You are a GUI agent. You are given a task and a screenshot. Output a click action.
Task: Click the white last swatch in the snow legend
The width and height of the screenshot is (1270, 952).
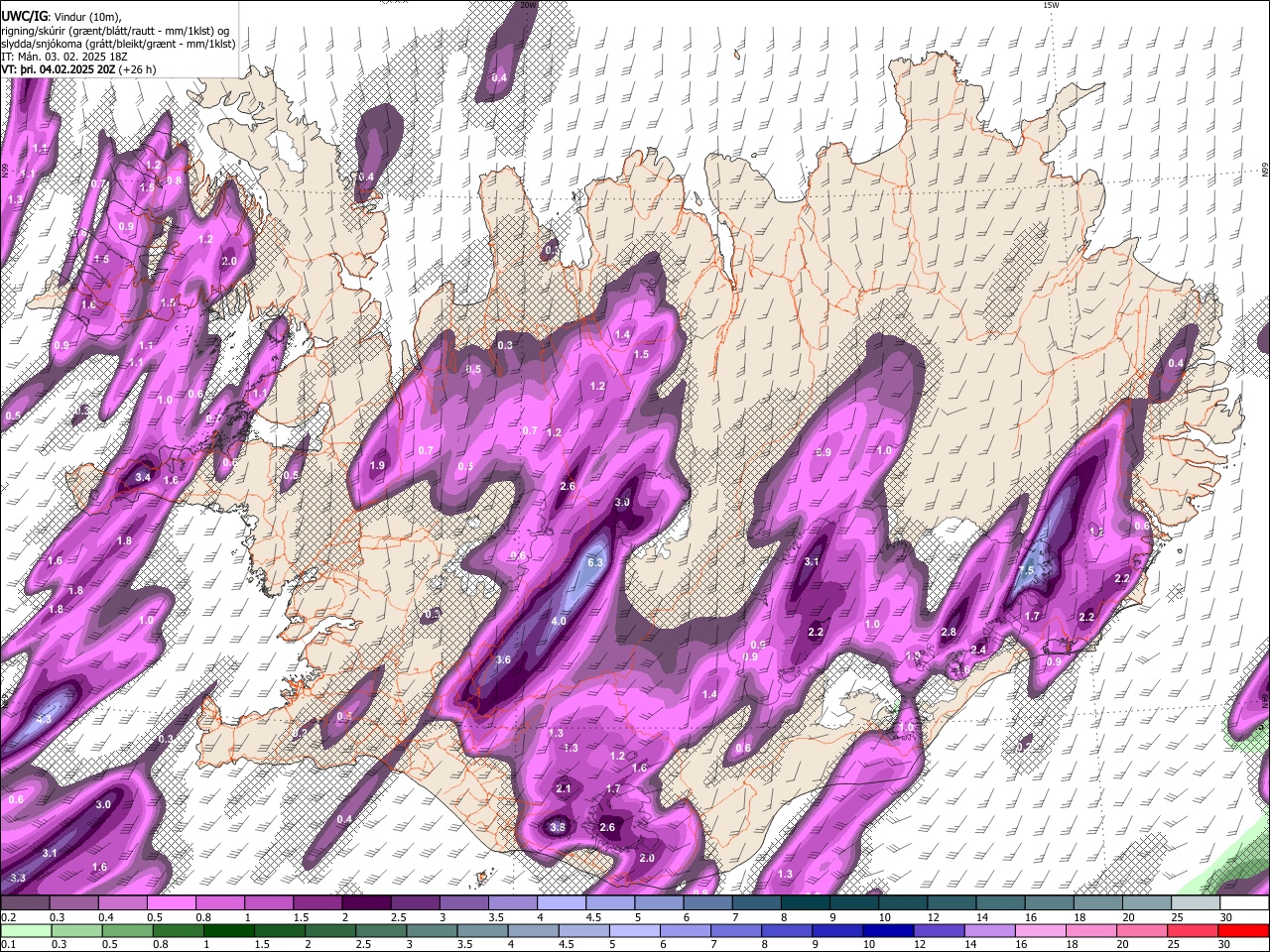click(x=1245, y=903)
